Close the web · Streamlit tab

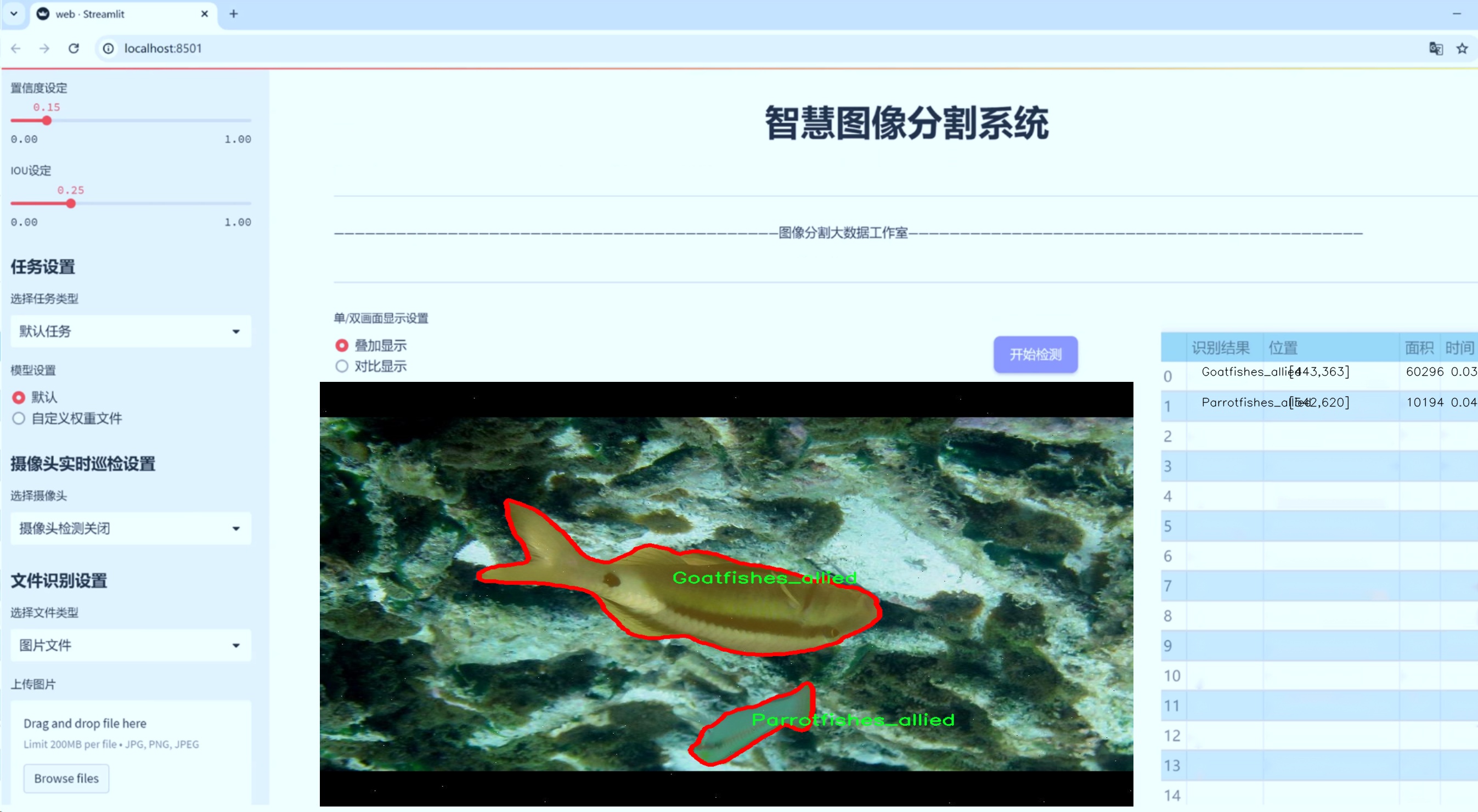(x=204, y=14)
